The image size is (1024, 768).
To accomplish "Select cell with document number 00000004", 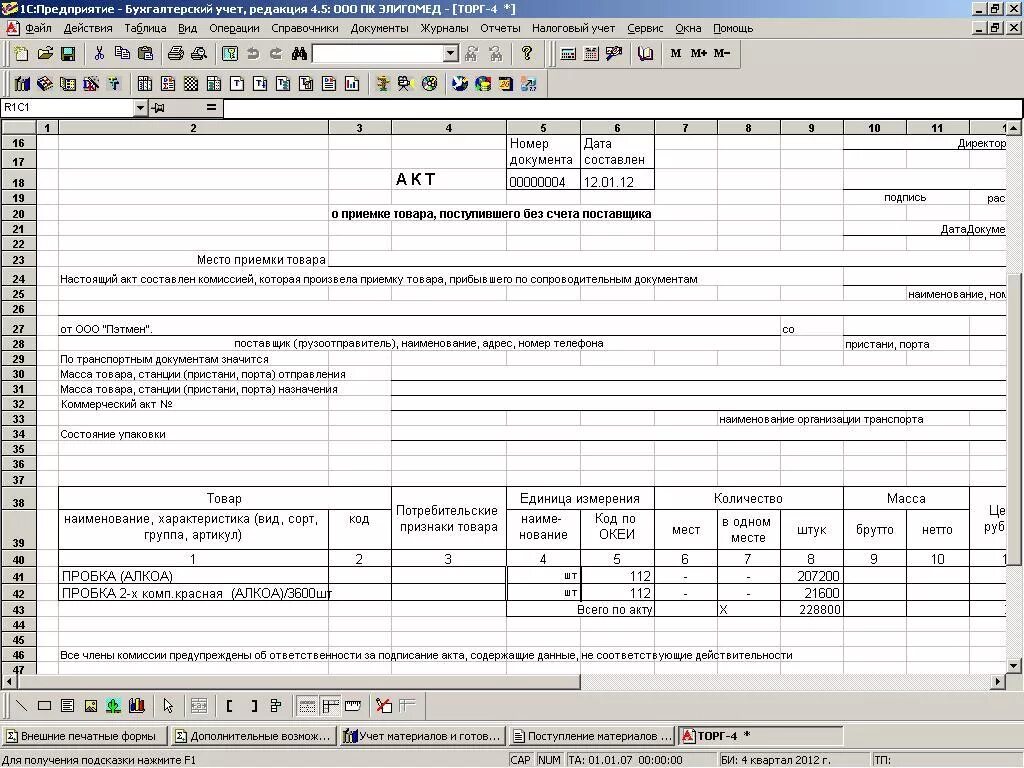I will [543, 182].
